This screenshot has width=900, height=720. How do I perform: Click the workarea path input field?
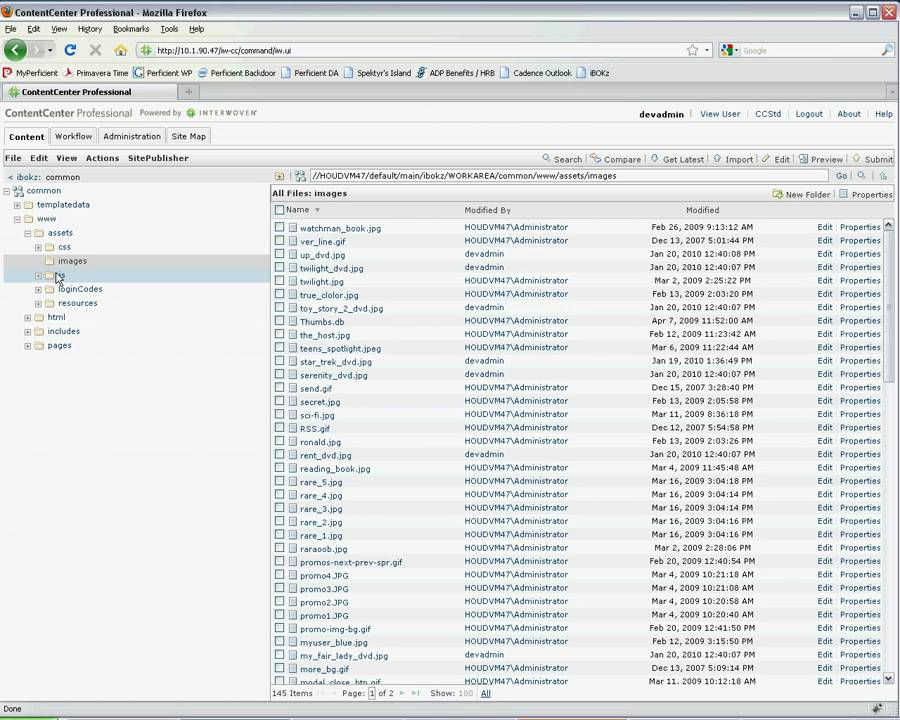click(x=569, y=176)
